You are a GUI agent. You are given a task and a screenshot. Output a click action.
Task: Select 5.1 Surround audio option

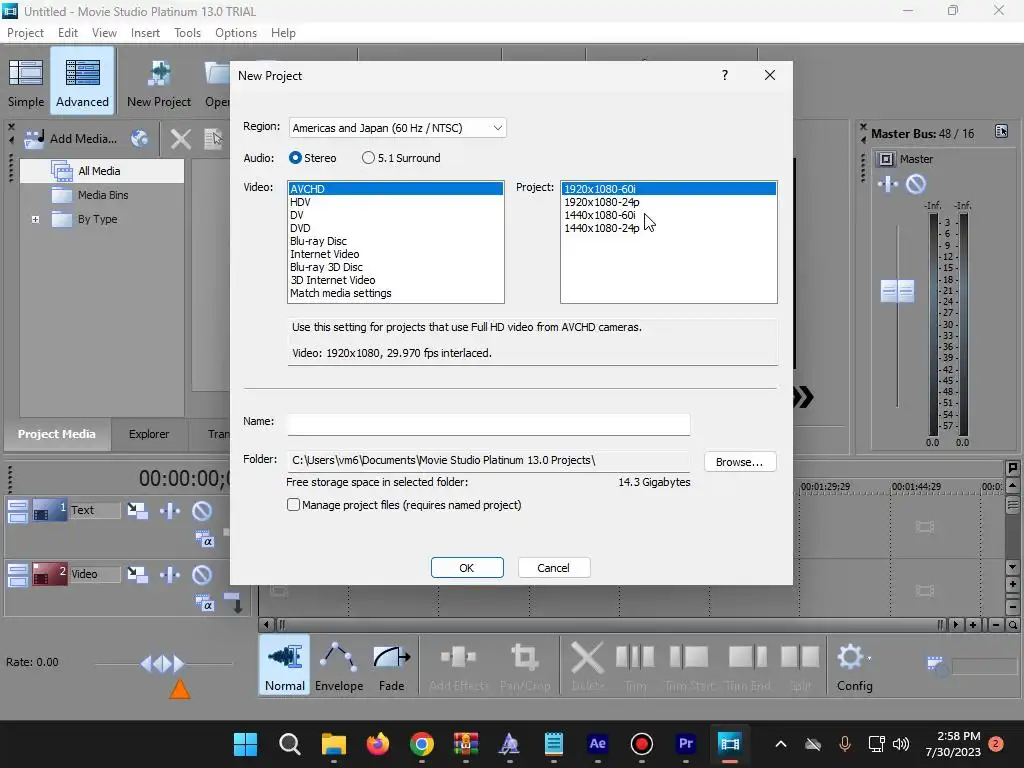click(x=401, y=158)
